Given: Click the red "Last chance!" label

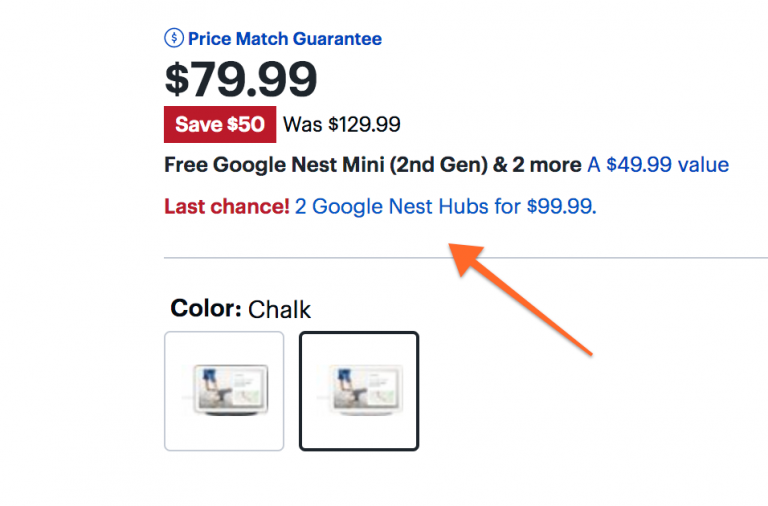Looking at the screenshot, I should tap(227, 207).
